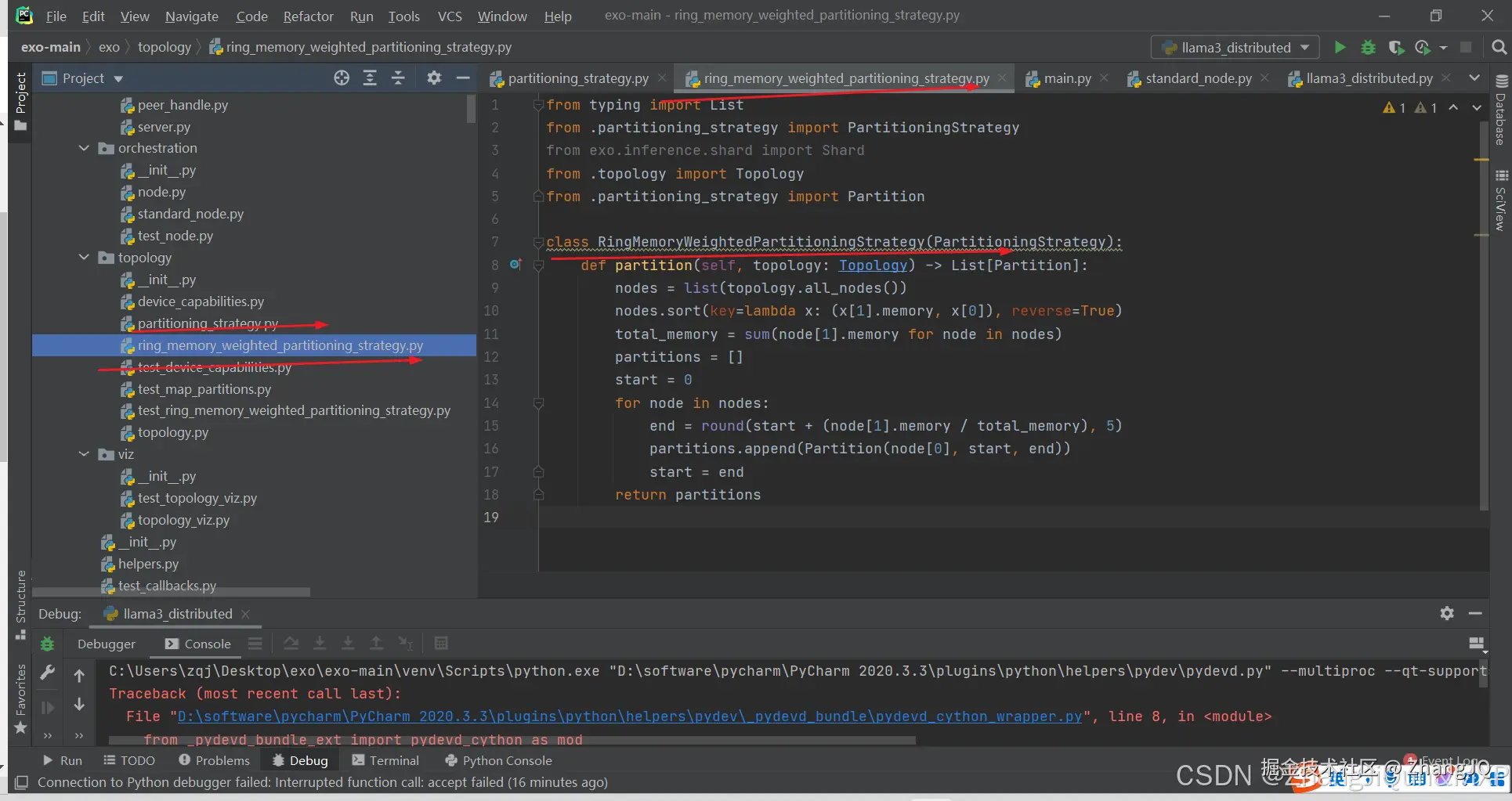The image size is (1512, 801).
Task: Open the Refactor menu
Action: click(308, 16)
